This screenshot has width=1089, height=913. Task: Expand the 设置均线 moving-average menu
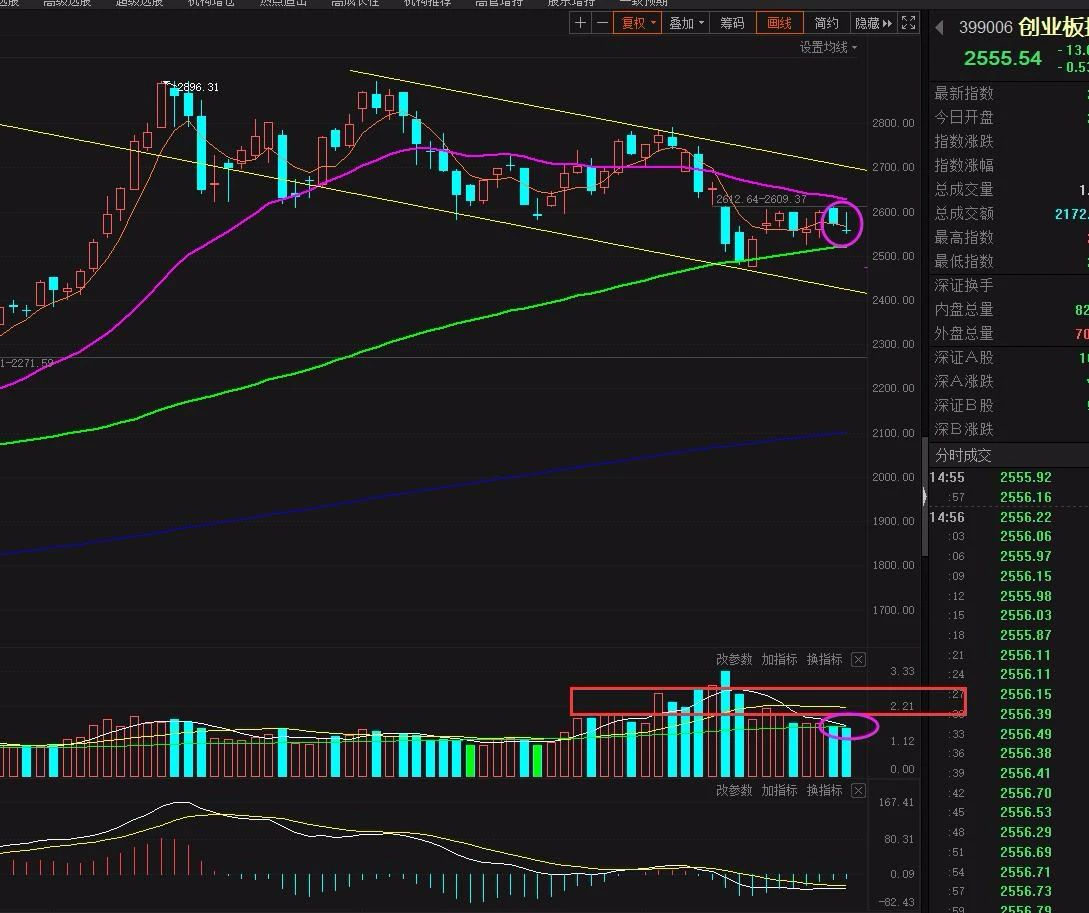[x=828, y=47]
